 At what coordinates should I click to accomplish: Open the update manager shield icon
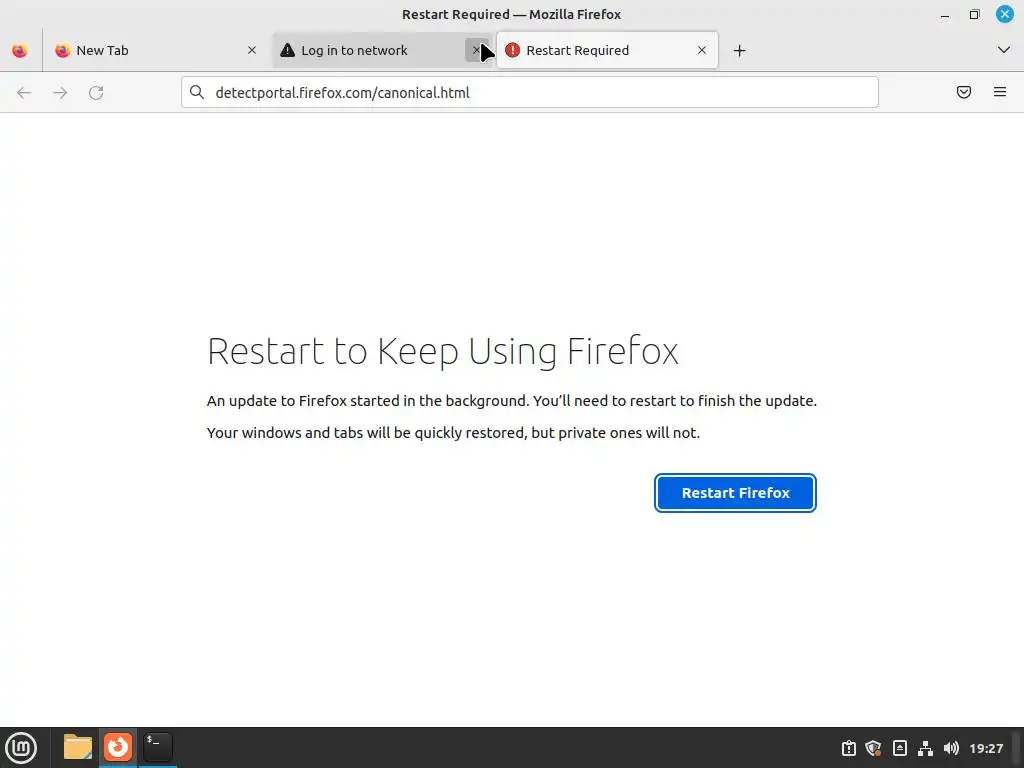pos(873,748)
